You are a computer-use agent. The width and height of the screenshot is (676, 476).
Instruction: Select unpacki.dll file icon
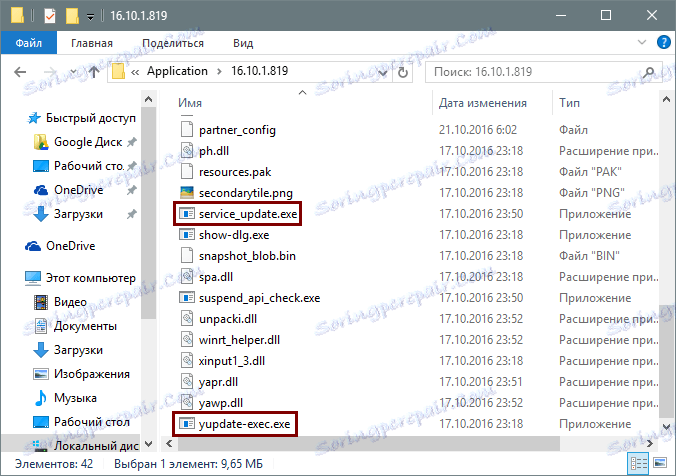[187, 319]
